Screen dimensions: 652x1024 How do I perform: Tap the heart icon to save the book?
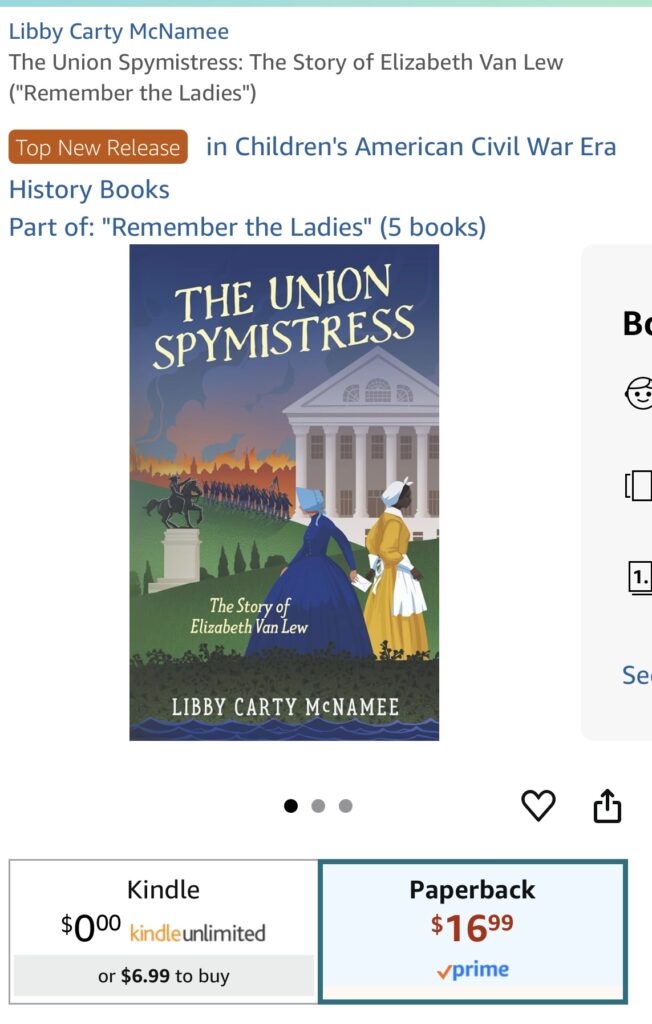click(x=538, y=805)
